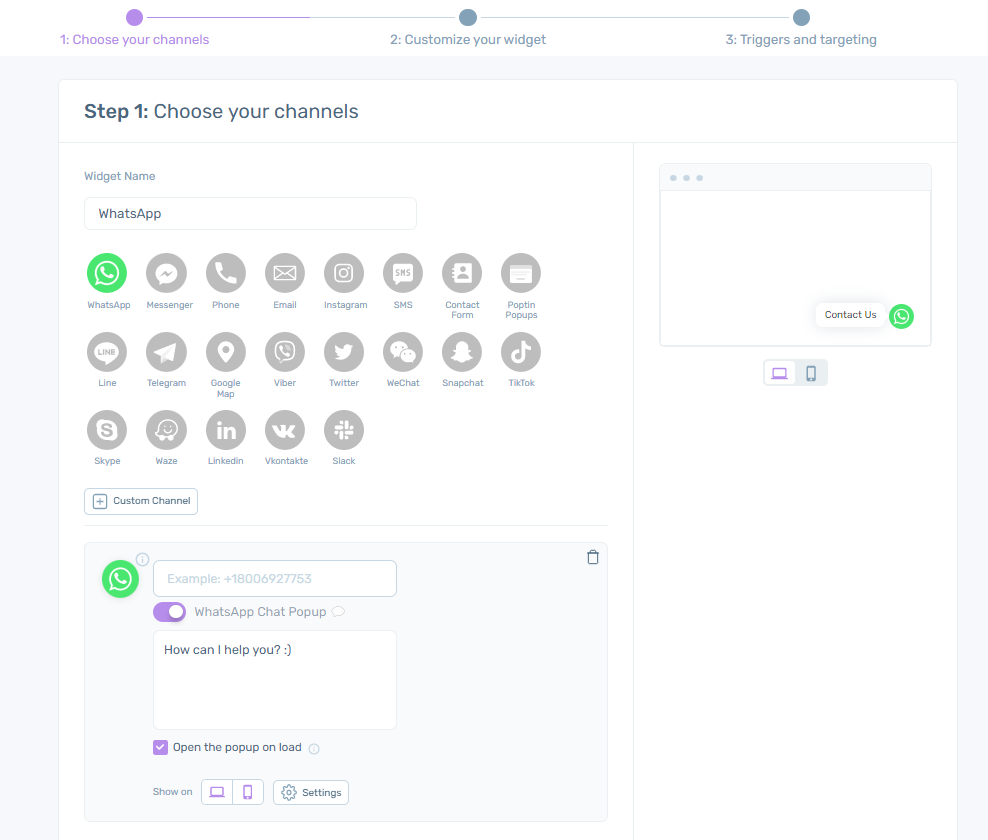The width and height of the screenshot is (988, 840).
Task: Add the Email channel
Action: coord(285,273)
